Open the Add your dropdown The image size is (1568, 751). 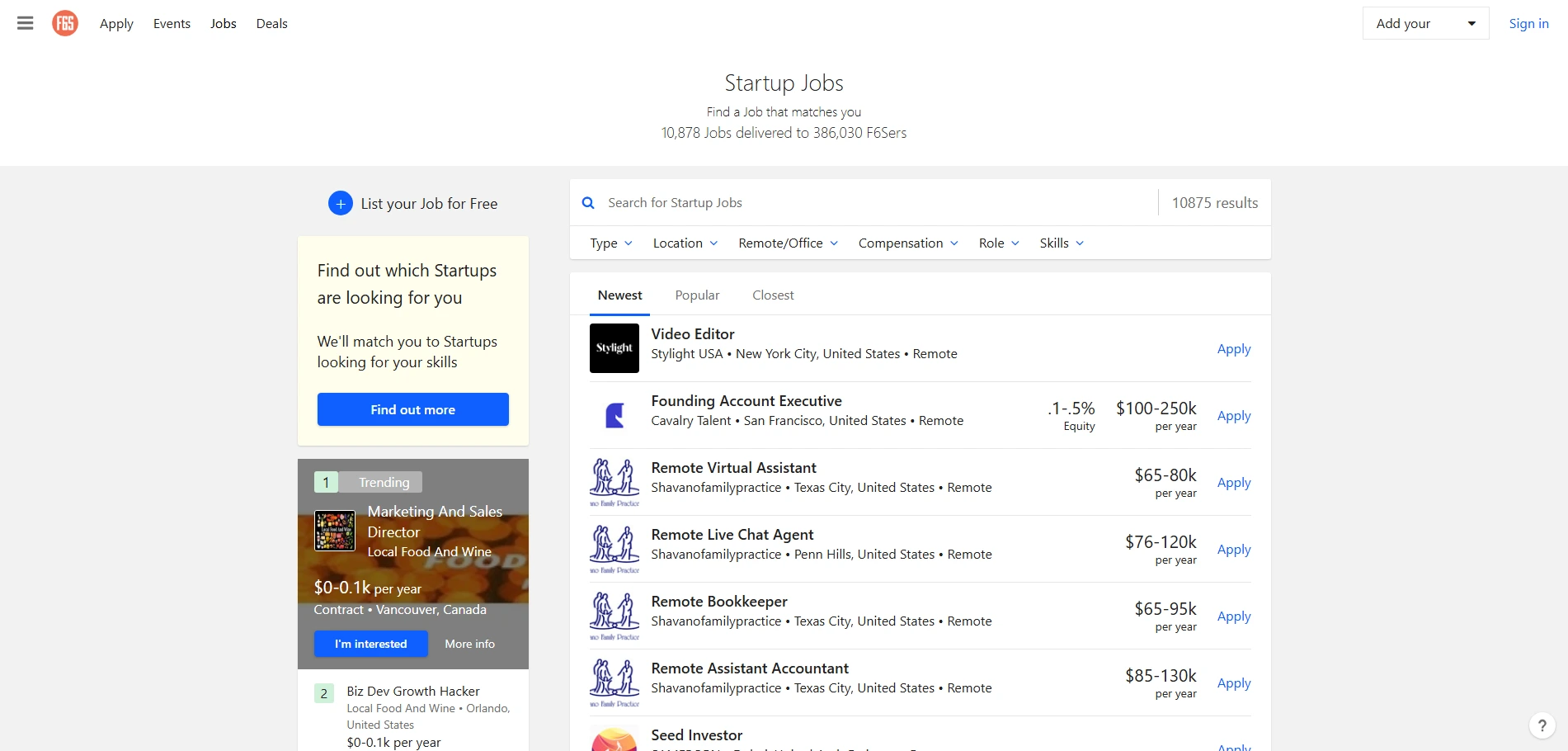pyautogui.click(x=1425, y=23)
